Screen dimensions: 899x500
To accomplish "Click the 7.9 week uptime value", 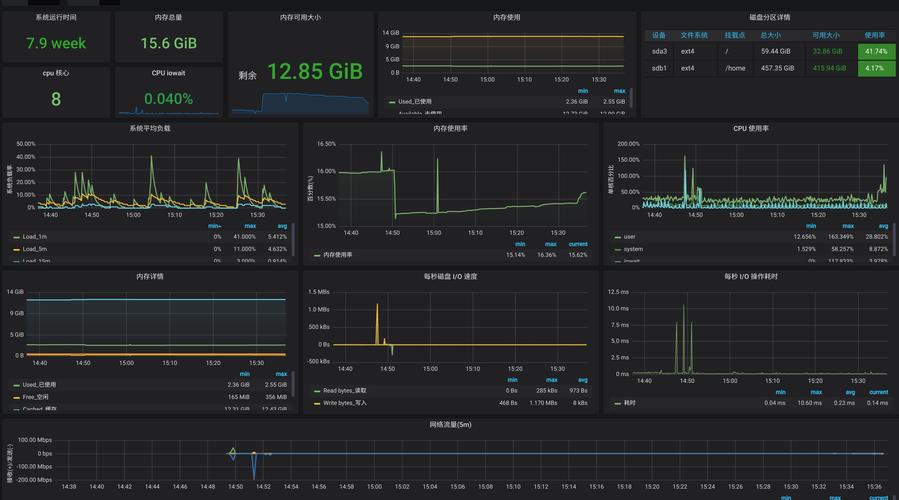I will click(x=56, y=44).
